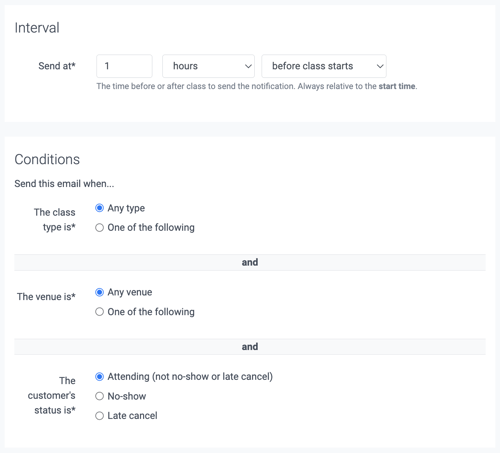Click the Conditions section heading

coord(47,159)
